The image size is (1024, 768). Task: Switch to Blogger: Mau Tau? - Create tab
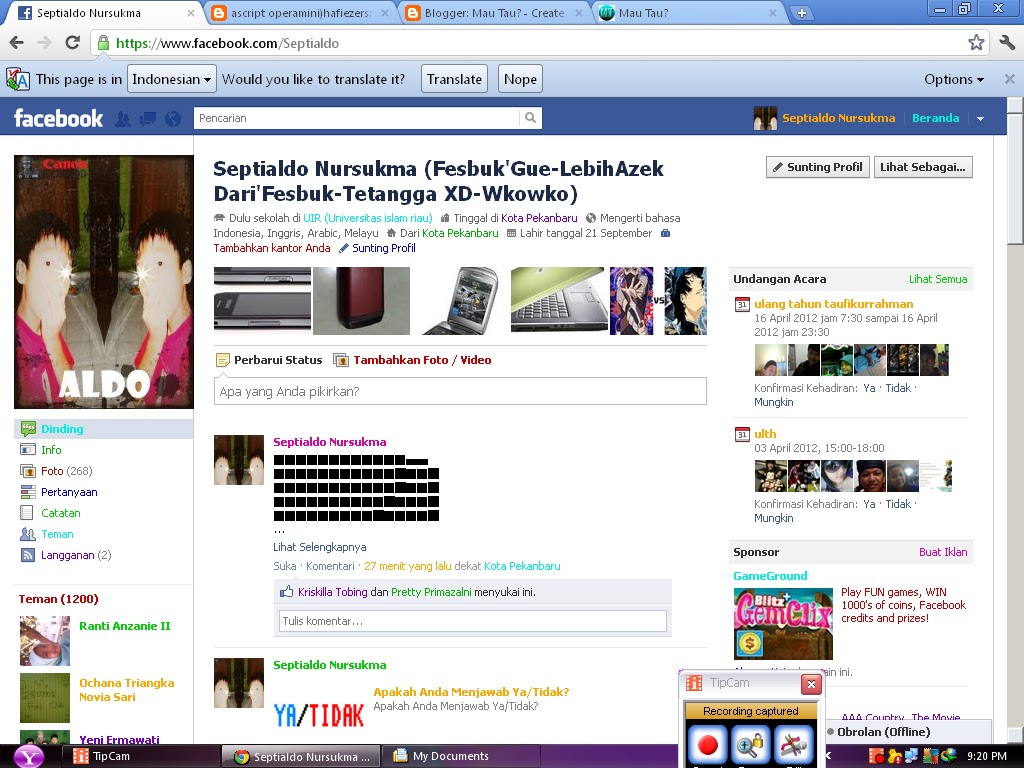click(494, 13)
